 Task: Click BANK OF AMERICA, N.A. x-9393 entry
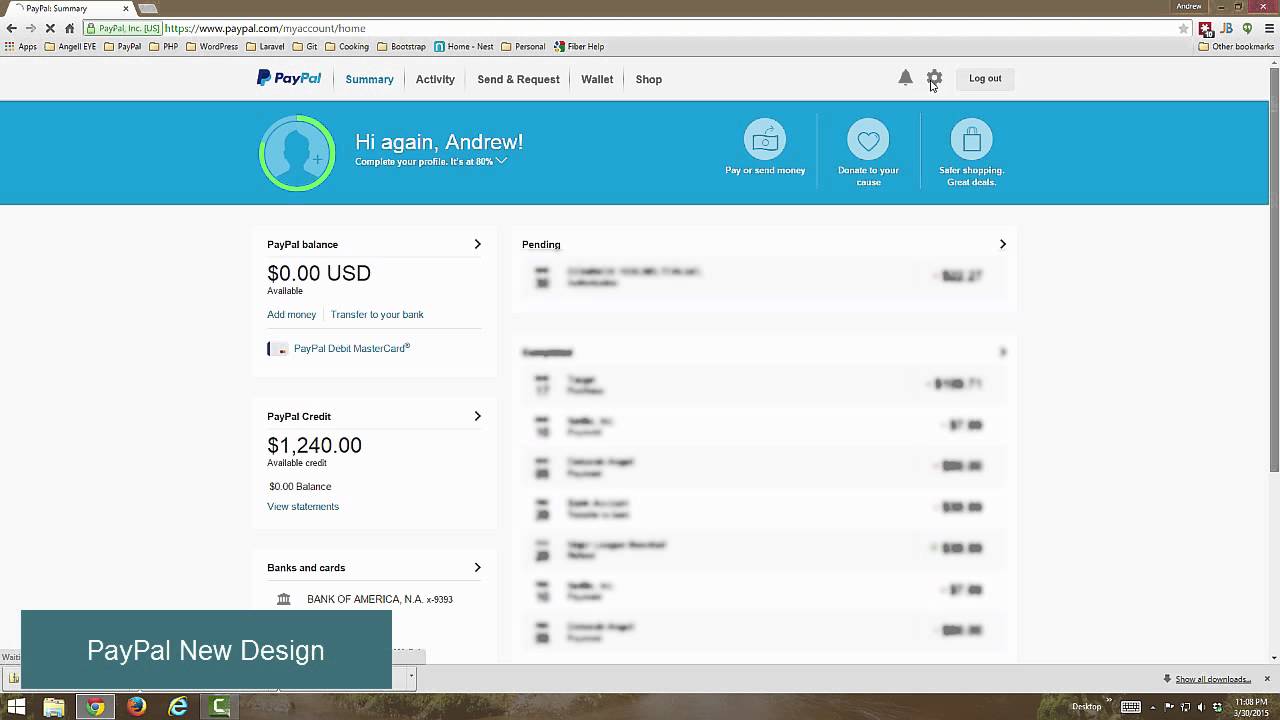pos(380,599)
